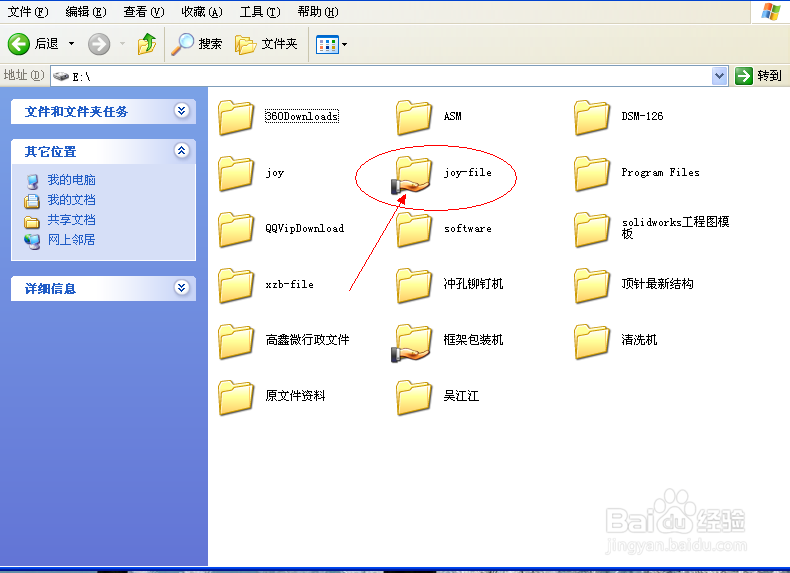Screen dimensions: 790x573
Task: Select the solidworks工程图模板 folder icon
Action: pos(591,229)
